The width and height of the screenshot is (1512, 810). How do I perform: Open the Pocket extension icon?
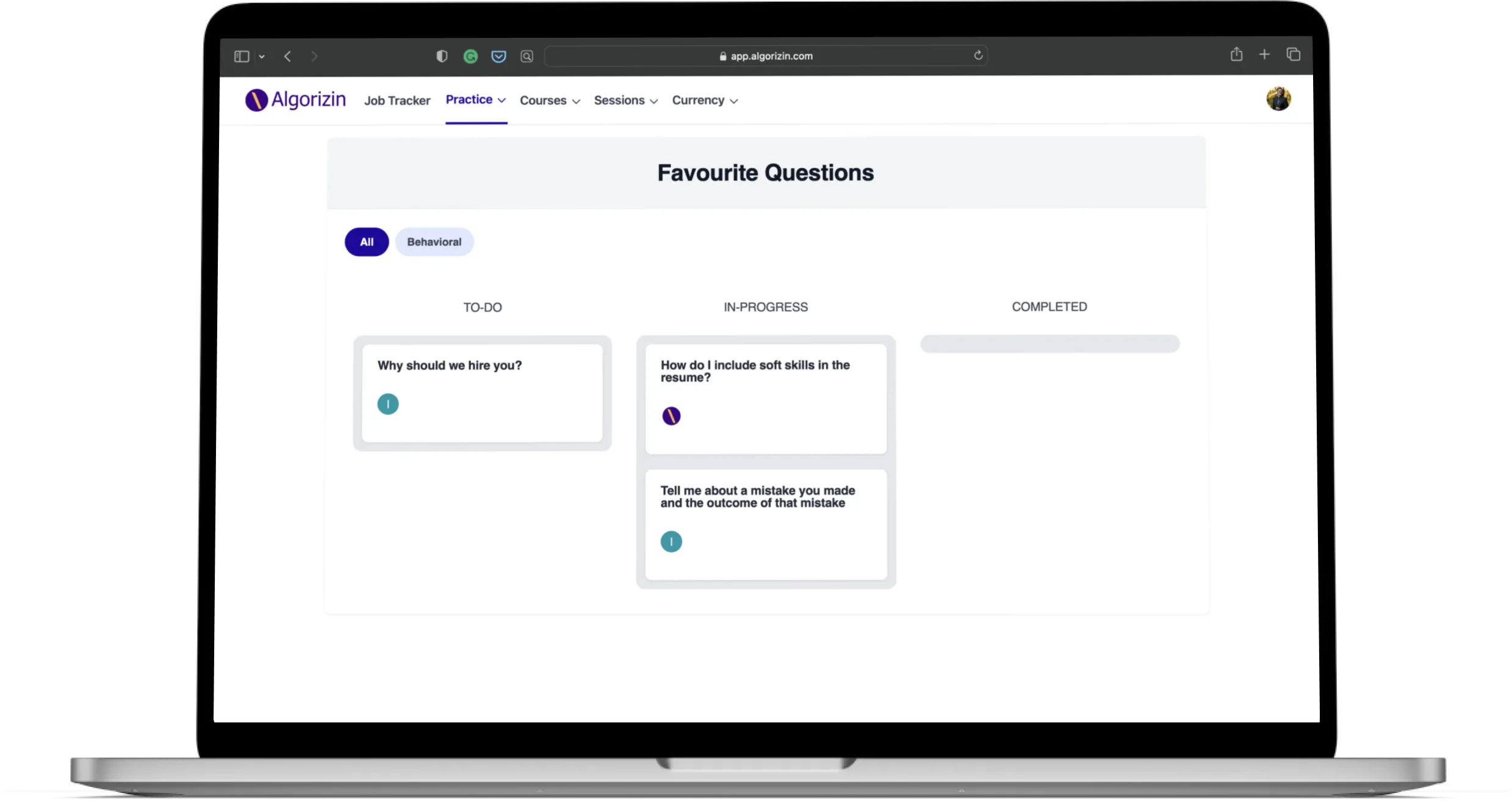point(499,56)
